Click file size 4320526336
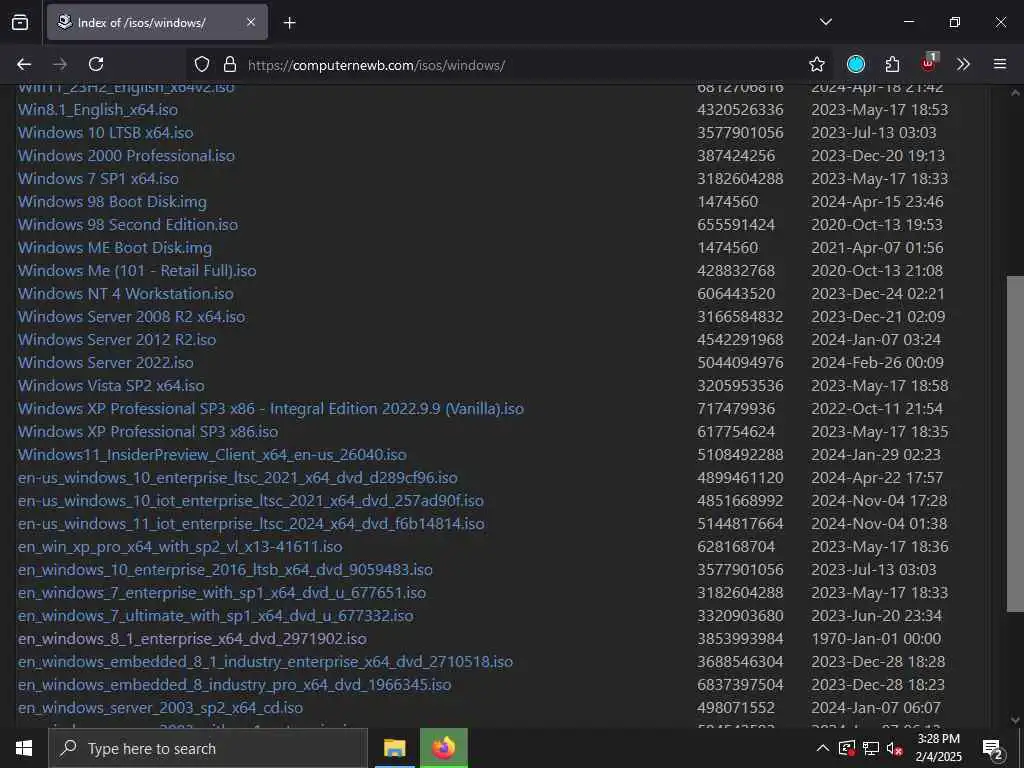The width and height of the screenshot is (1024, 768). [x=740, y=110]
